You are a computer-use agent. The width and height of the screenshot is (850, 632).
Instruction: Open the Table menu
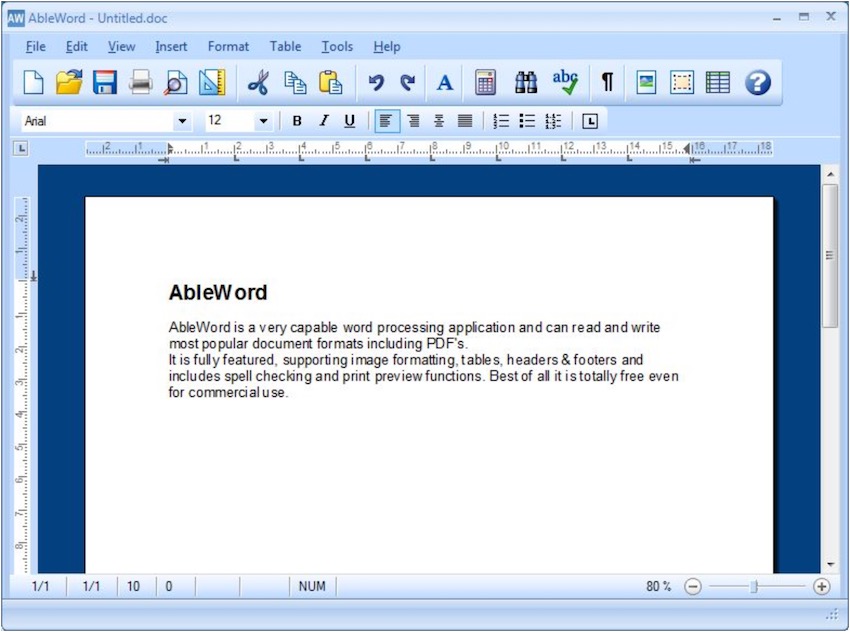coord(285,46)
